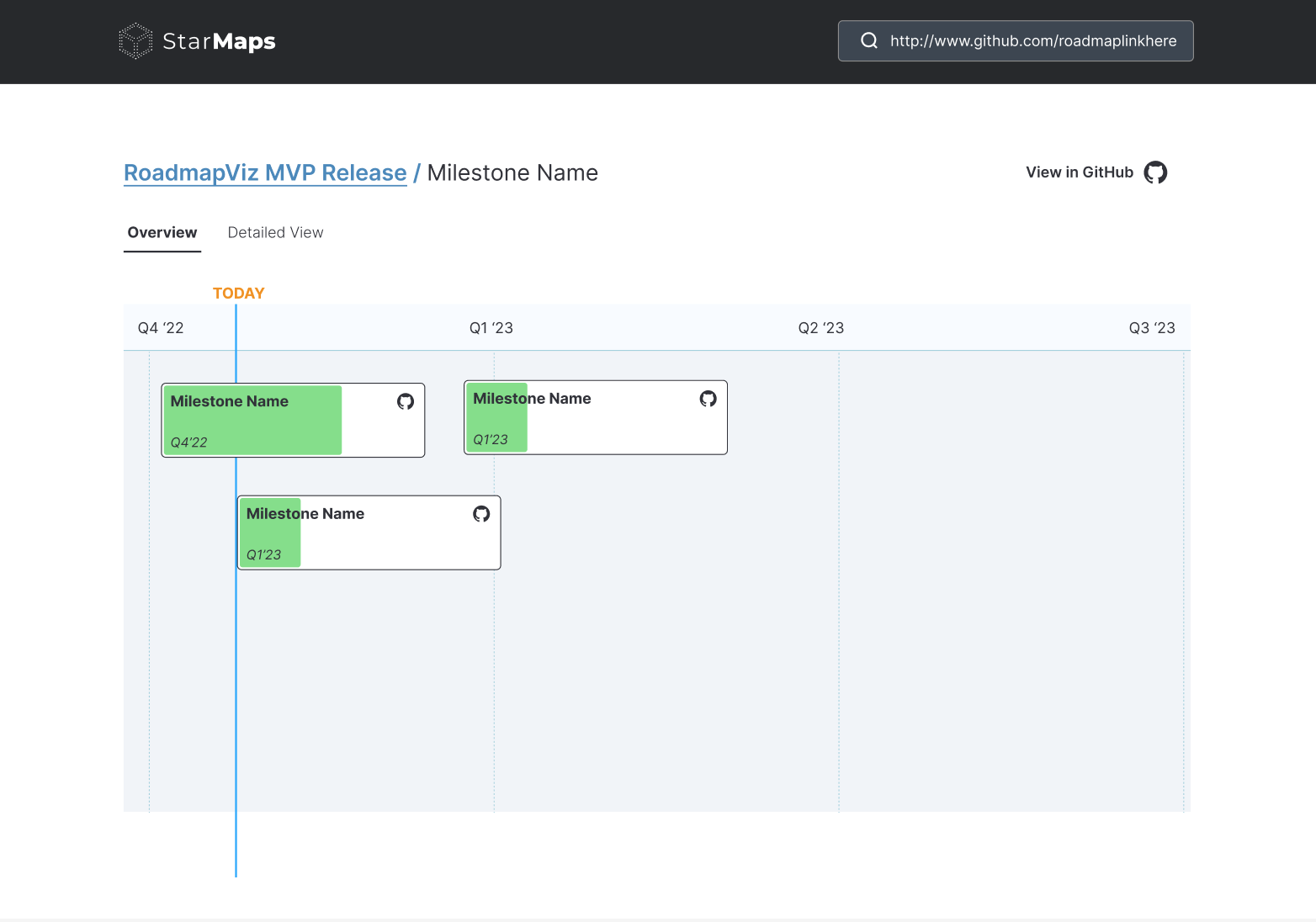
Task: Open the RoadmapViz MVP Release link
Action: [x=265, y=172]
